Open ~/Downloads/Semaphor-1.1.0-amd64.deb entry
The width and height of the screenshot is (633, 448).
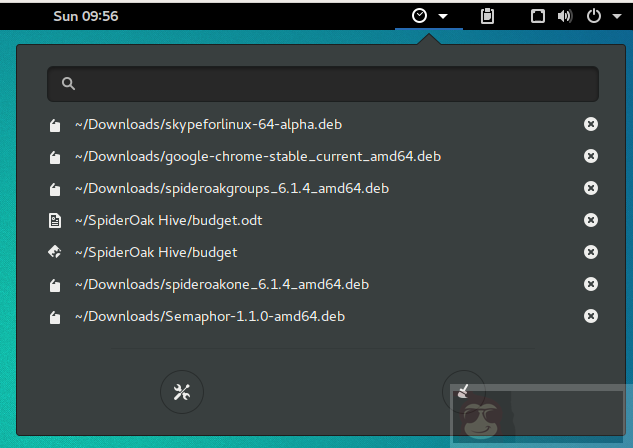point(210,316)
